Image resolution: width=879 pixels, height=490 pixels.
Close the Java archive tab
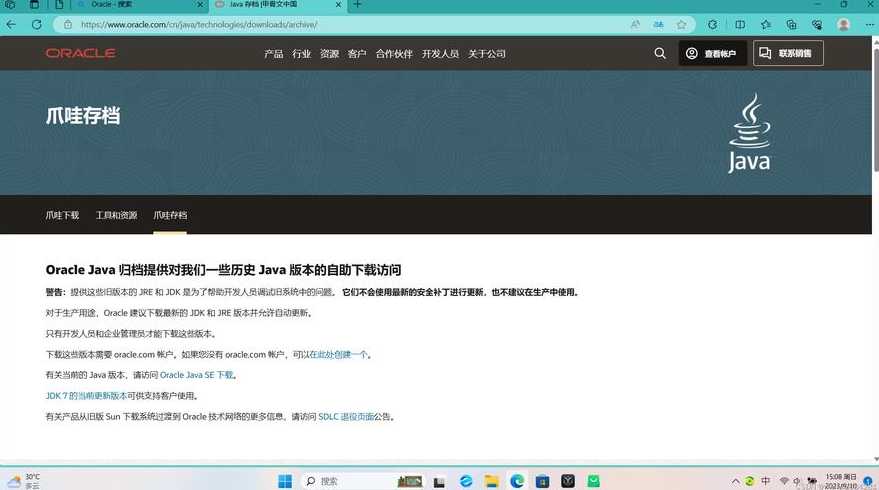pos(338,4)
